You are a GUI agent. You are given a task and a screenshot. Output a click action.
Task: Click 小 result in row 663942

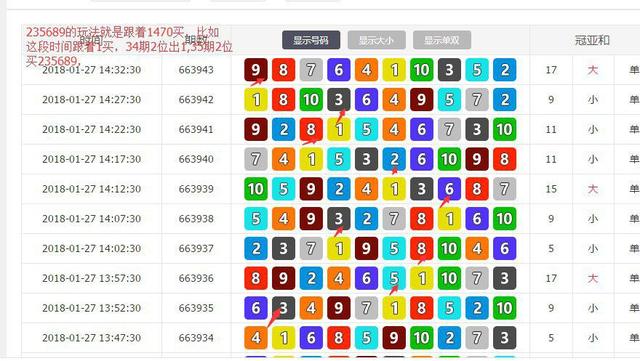click(593, 100)
